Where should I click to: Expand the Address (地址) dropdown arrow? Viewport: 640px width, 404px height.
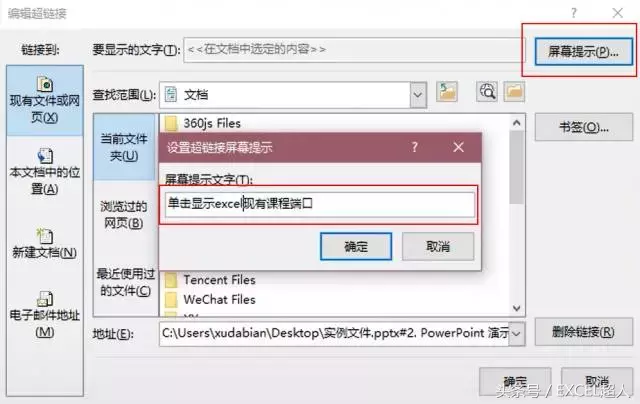[x=517, y=334]
